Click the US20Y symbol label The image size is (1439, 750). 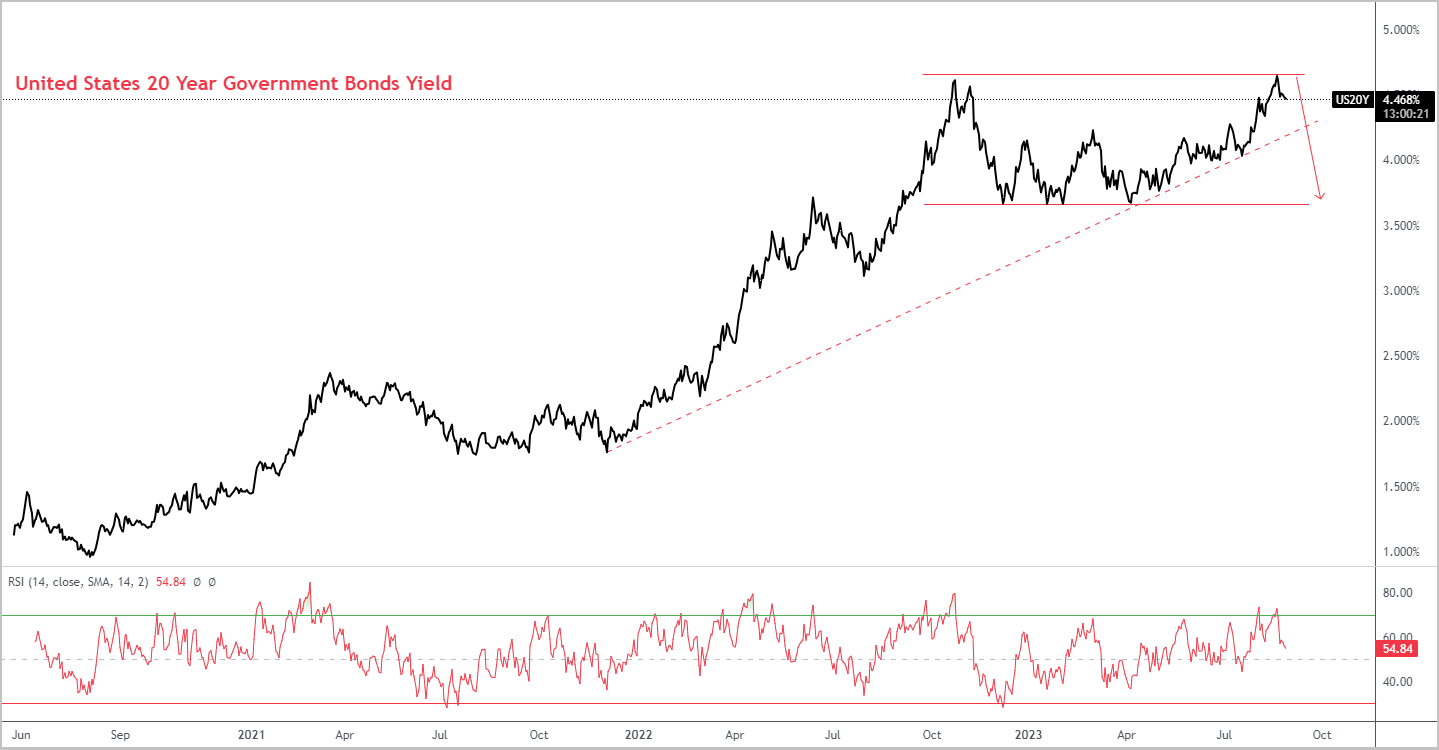tap(1351, 99)
